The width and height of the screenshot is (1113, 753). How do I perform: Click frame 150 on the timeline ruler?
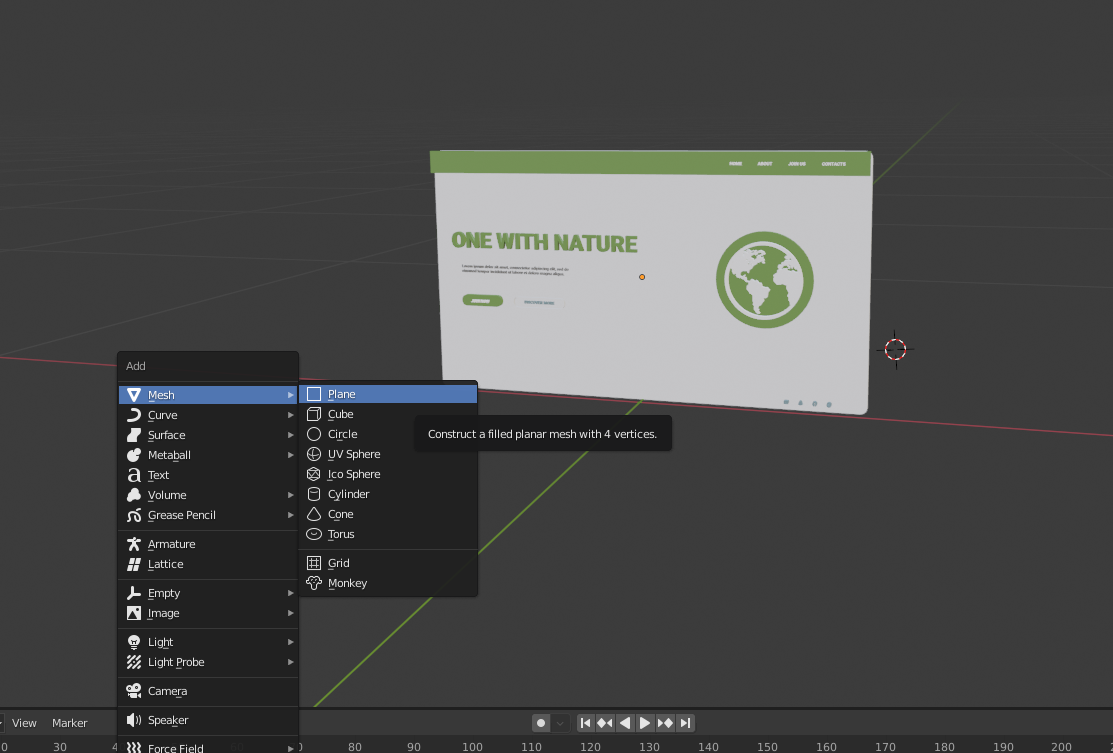pos(767,747)
